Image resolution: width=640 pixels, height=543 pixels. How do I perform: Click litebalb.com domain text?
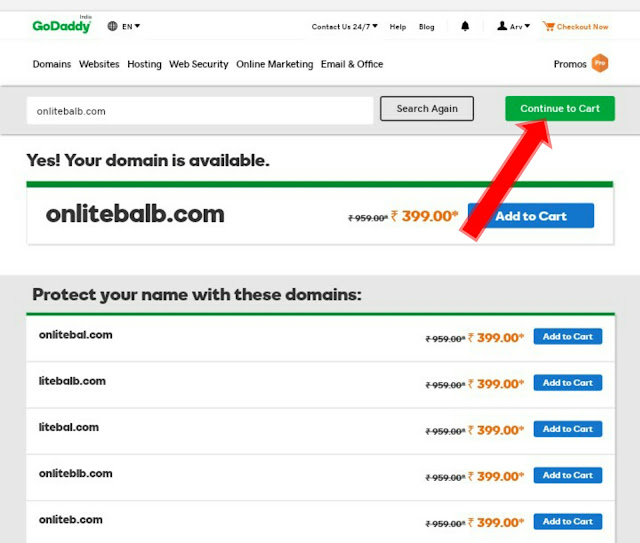(x=72, y=381)
